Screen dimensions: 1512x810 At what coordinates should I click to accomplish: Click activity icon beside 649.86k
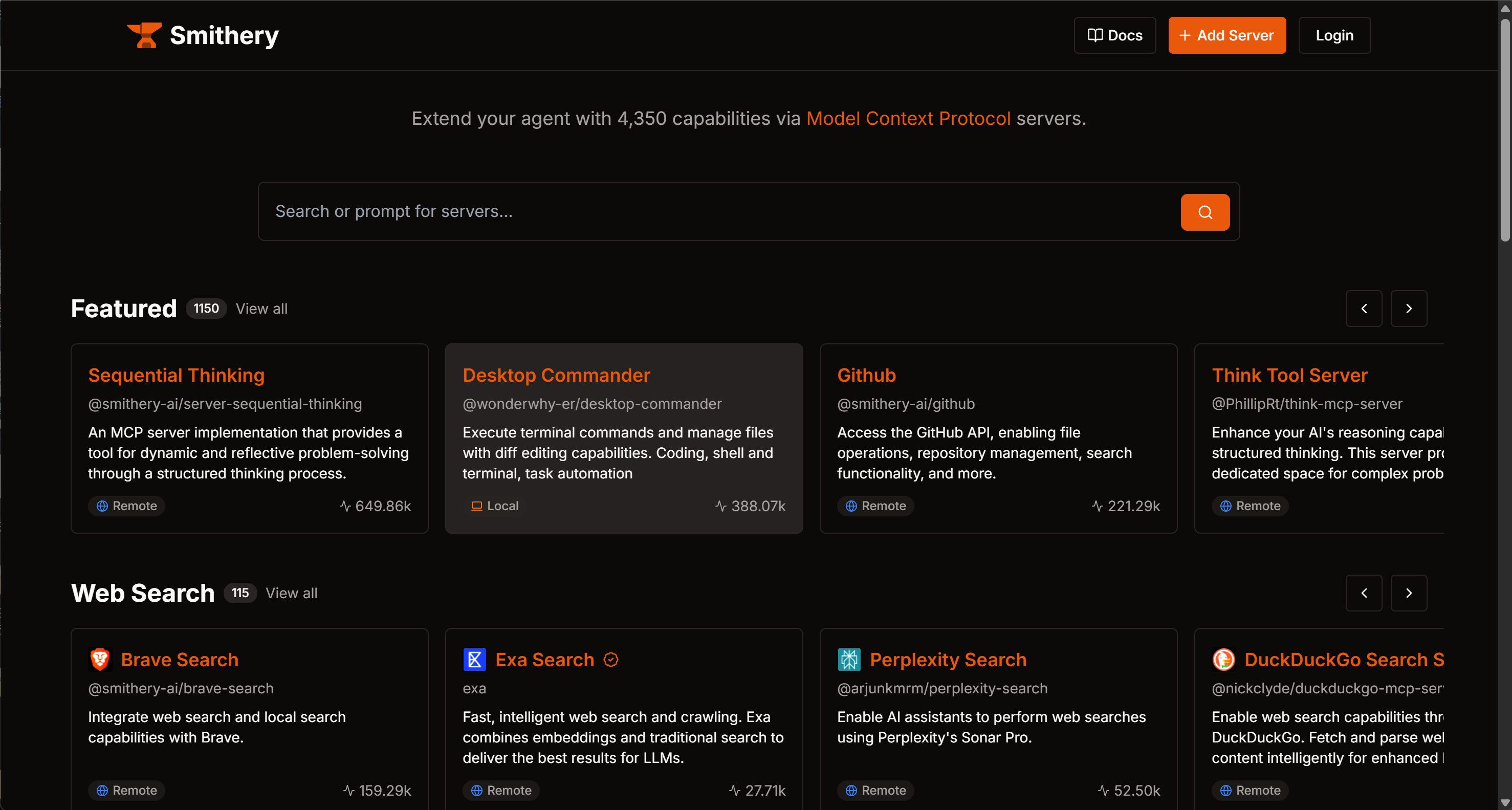pyautogui.click(x=345, y=506)
